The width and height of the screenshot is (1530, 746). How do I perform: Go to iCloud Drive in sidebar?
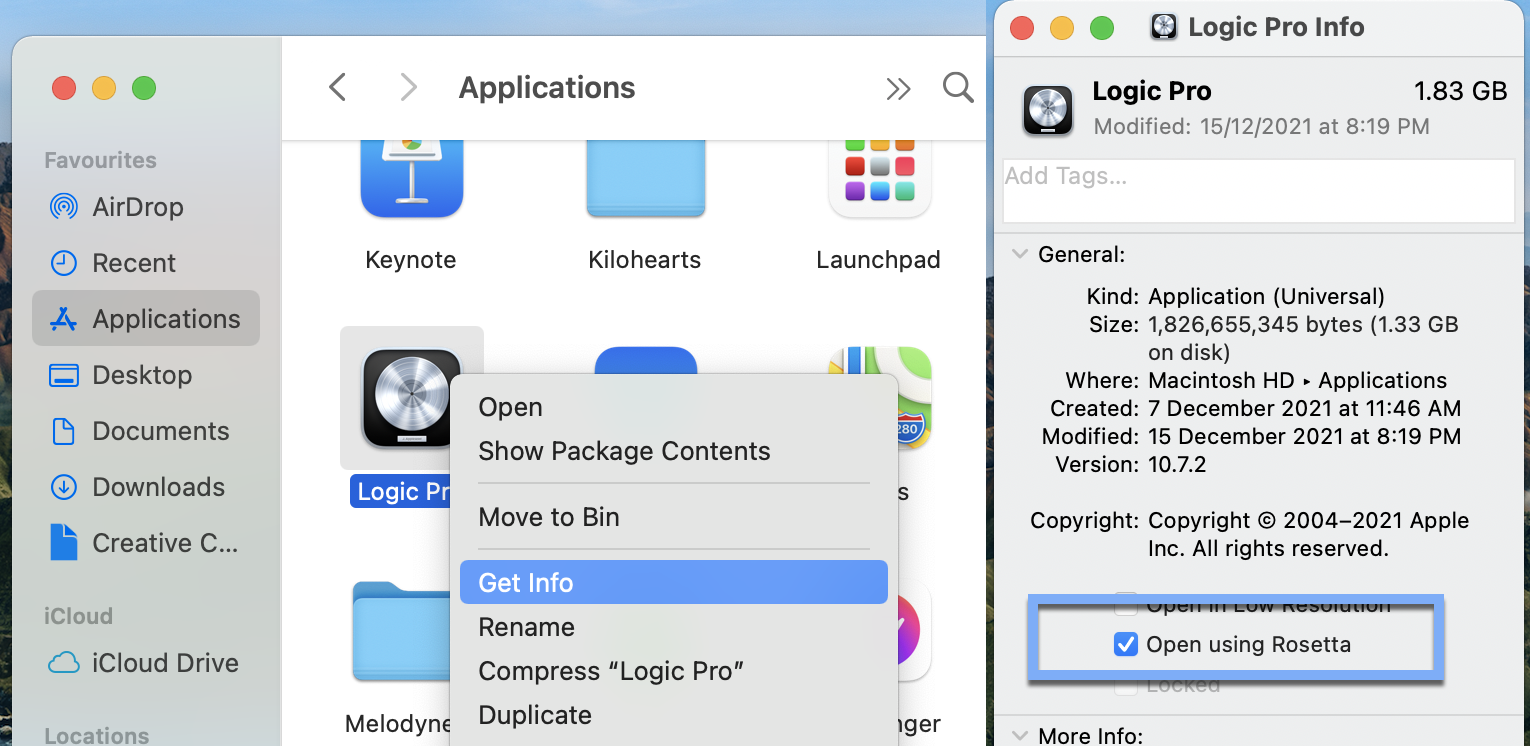coord(164,663)
